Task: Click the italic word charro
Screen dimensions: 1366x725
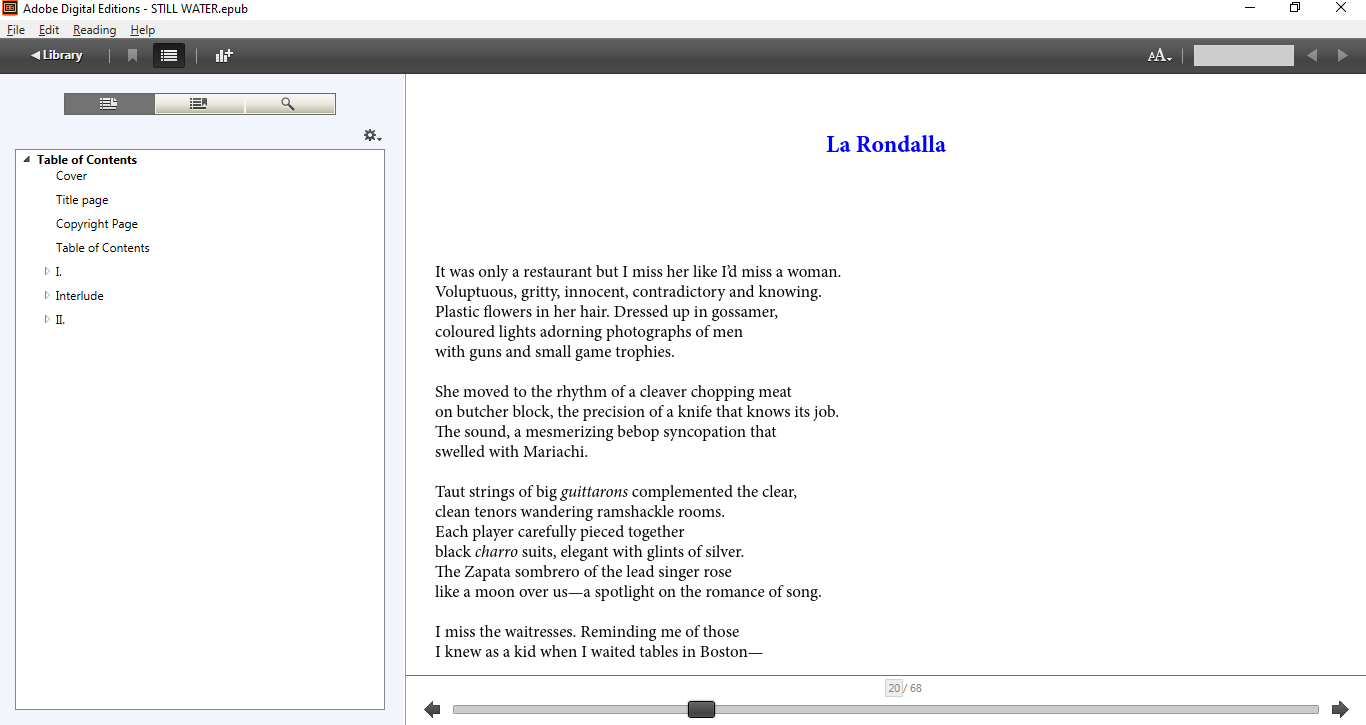Action: click(x=496, y=552)
